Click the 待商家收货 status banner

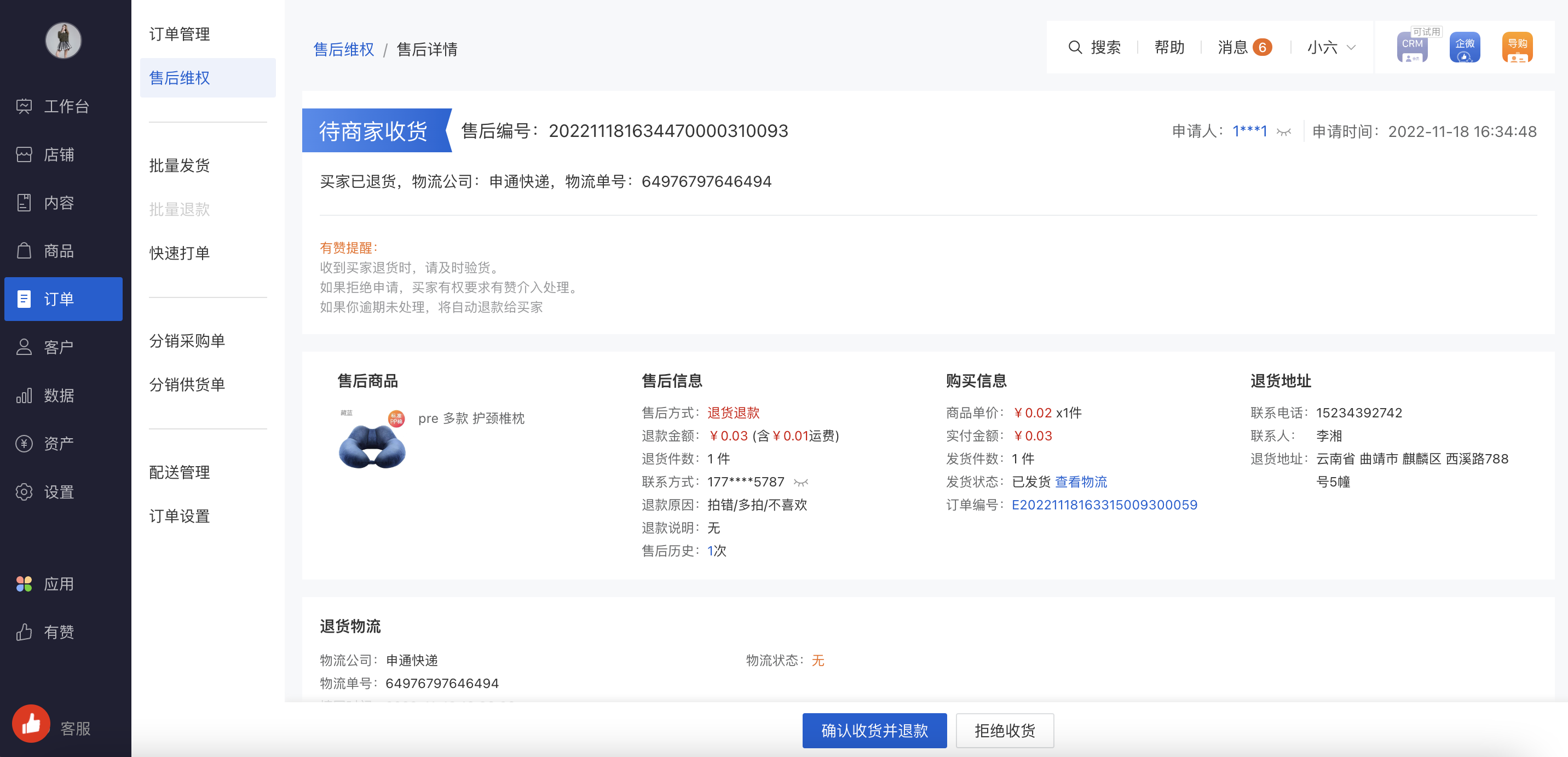click(x=376, y=131)
